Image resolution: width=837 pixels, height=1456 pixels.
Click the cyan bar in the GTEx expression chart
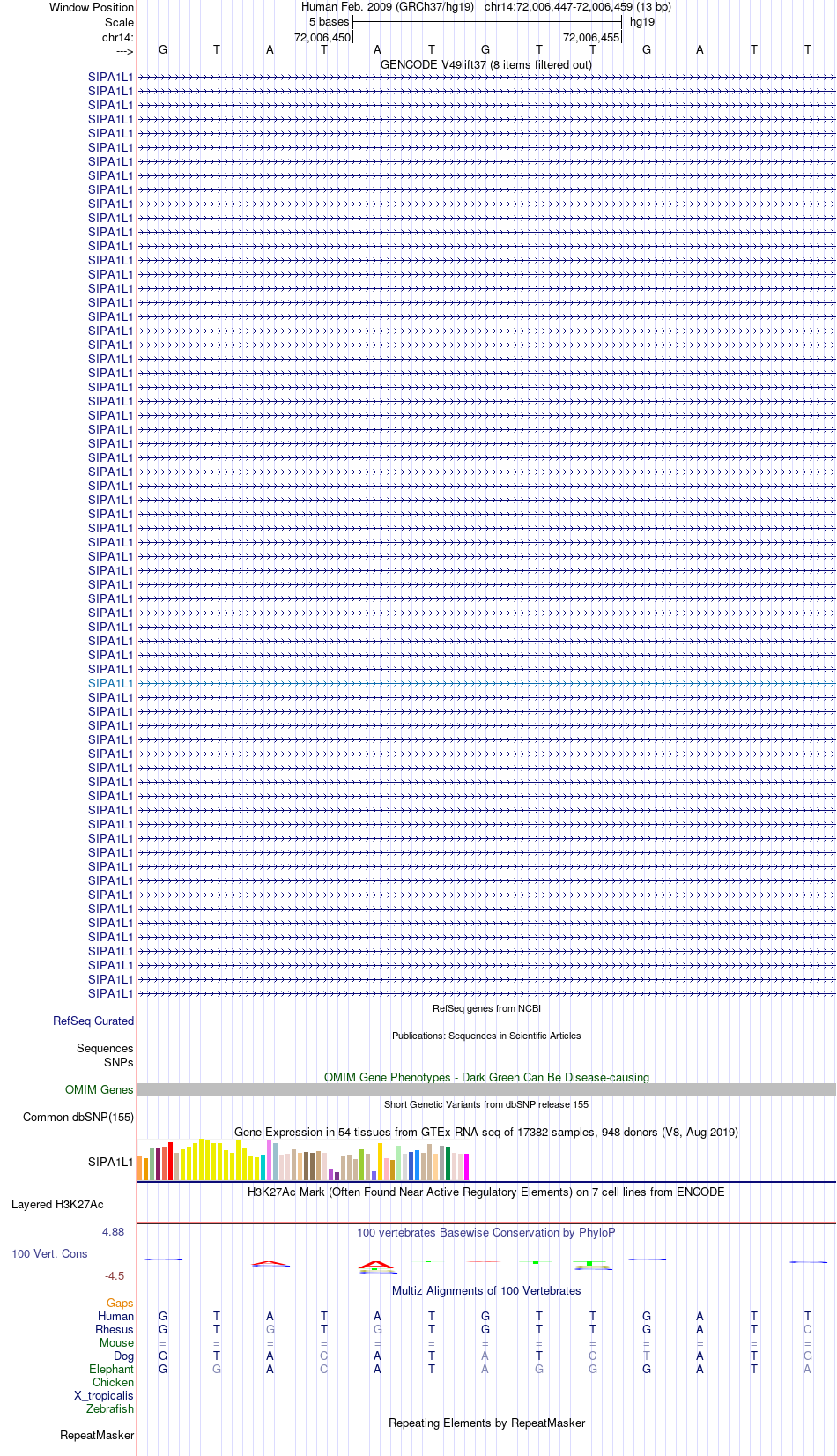pyautogui.click(x=263, y=1167)
